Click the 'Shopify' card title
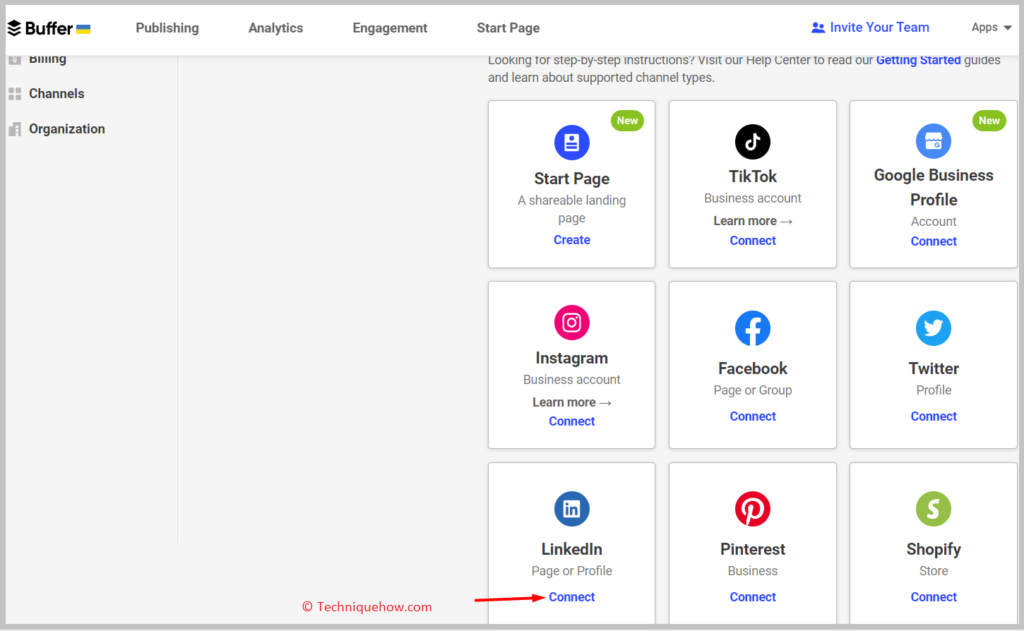This screenshot has width=1024, height=631. coord(933,549)
